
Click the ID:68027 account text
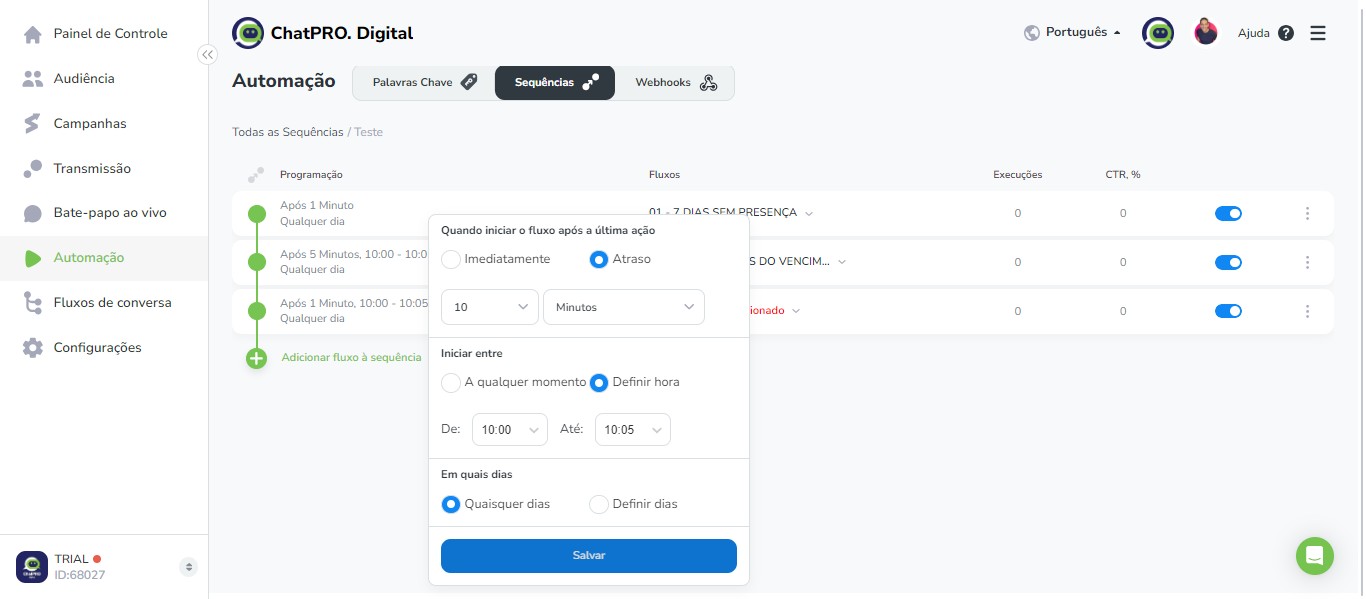pyautogui.click(x=80, y=575)
